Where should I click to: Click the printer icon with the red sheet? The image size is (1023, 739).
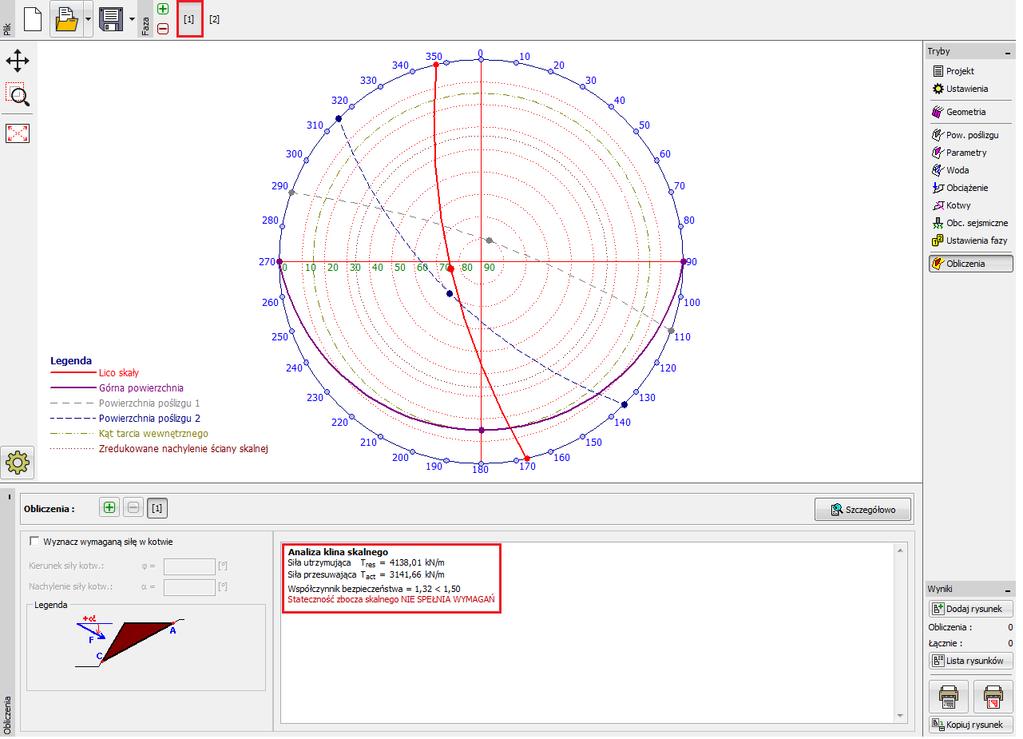pyautogui.click(x=992, y=697)
